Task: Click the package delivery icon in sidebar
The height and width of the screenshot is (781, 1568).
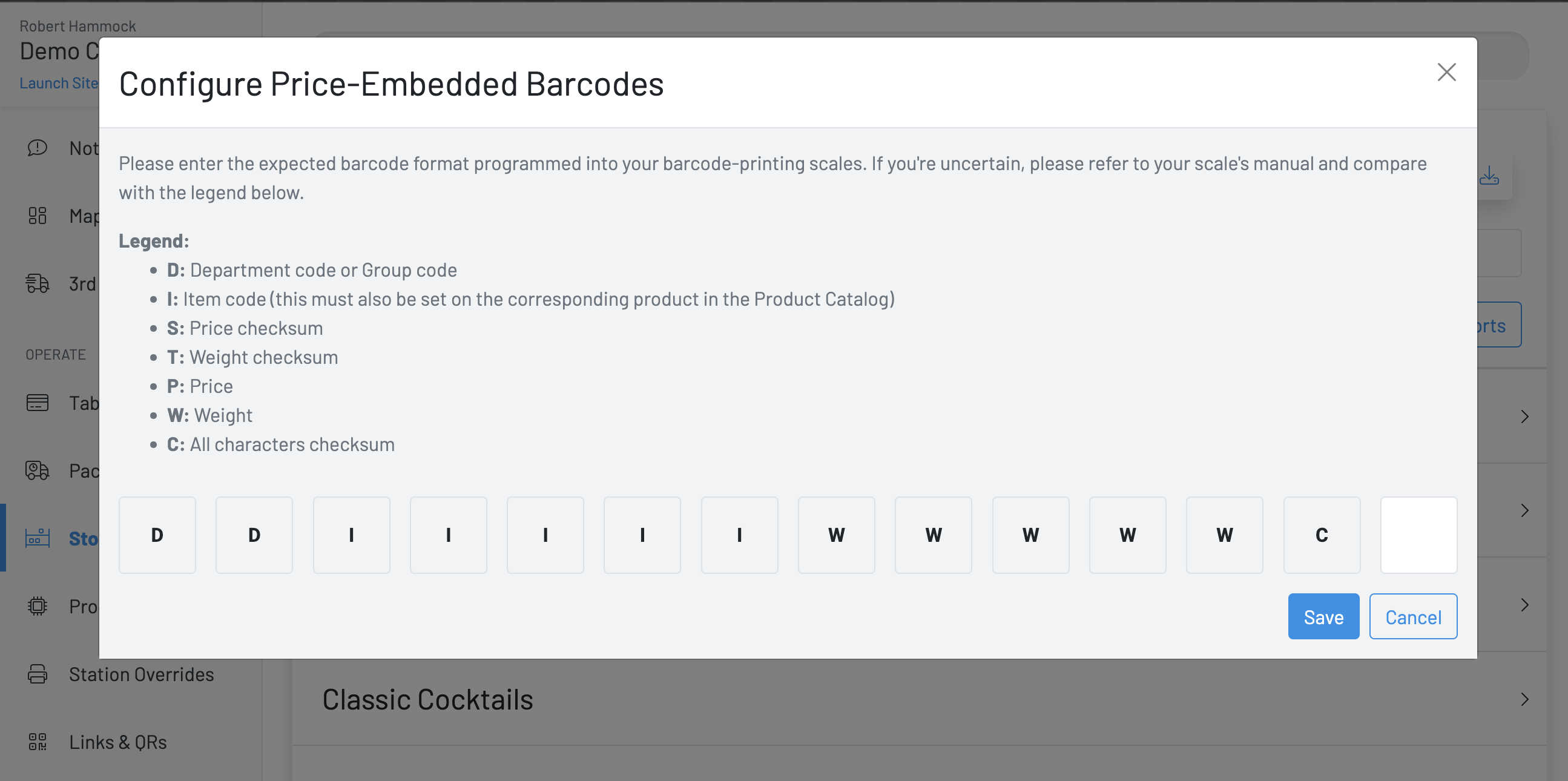Action: [37, 470]
